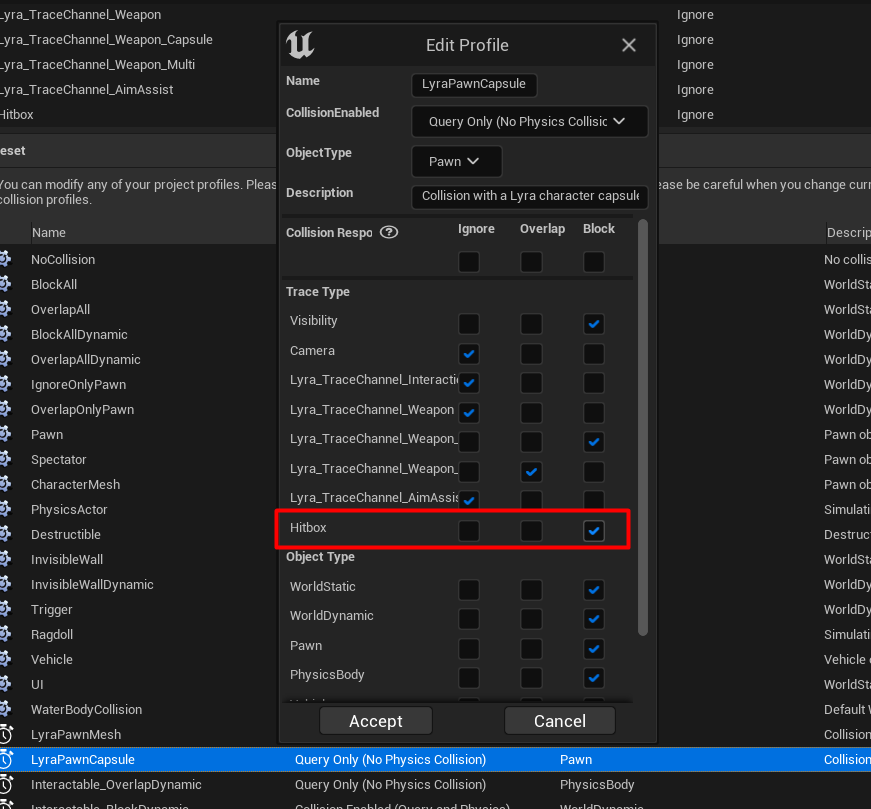Edit the profile Name field LyraPawnCapsule
The width and height of the screenshot is (871, 809).
click(x=474, y=84)
